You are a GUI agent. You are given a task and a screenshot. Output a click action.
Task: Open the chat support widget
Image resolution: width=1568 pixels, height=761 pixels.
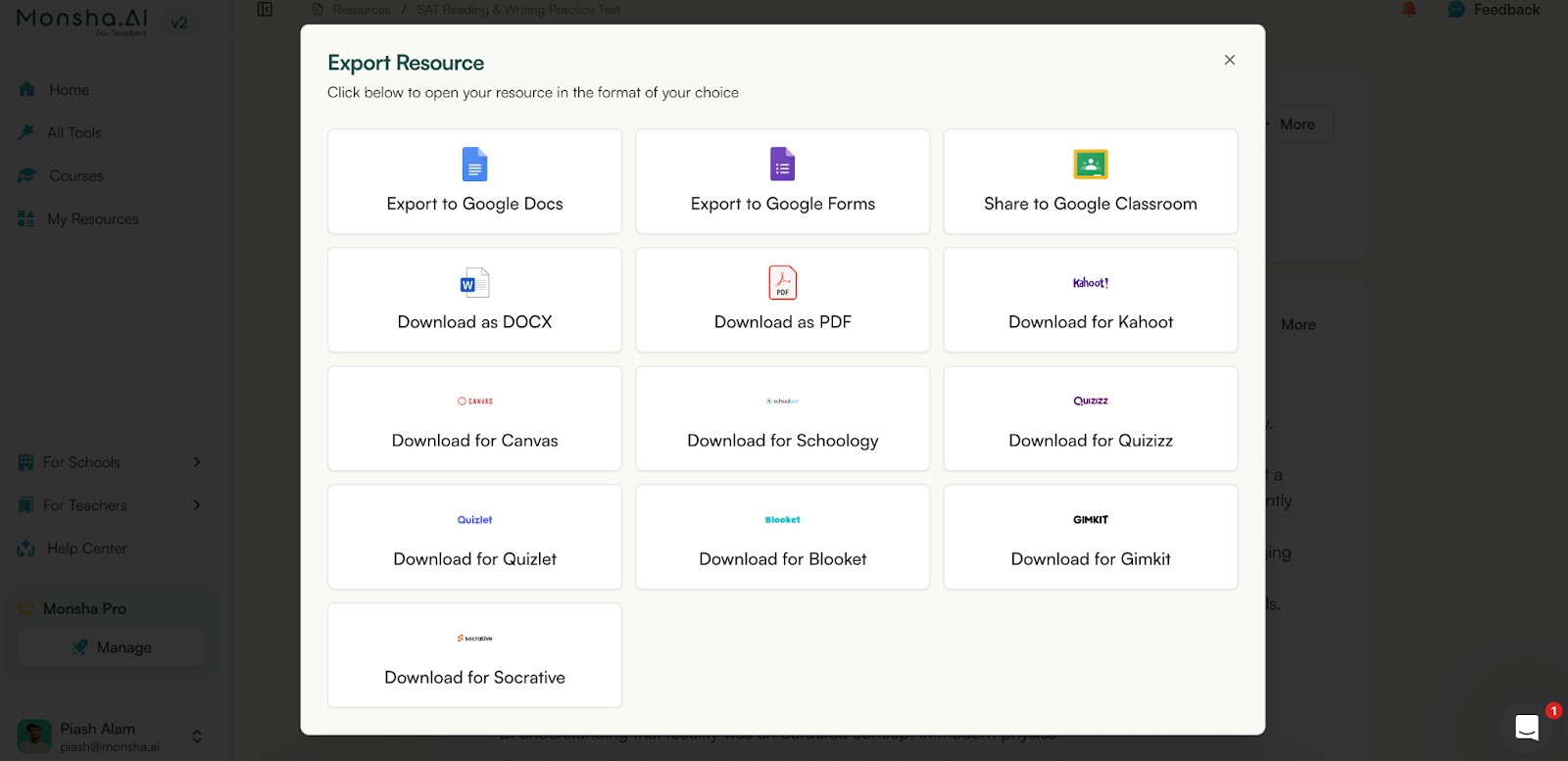click(x=1527, y=727)
